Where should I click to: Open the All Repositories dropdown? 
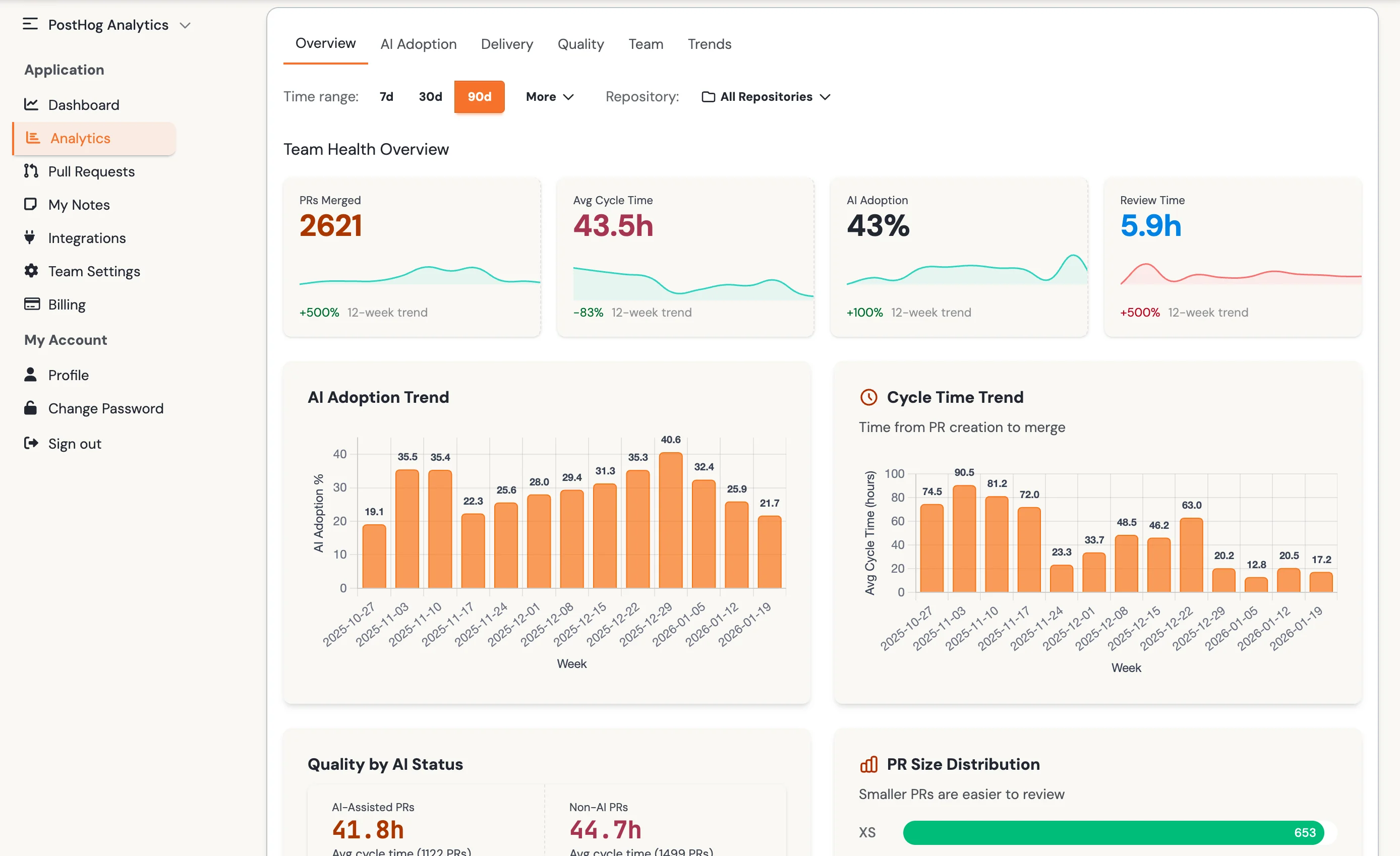point(766,97)
